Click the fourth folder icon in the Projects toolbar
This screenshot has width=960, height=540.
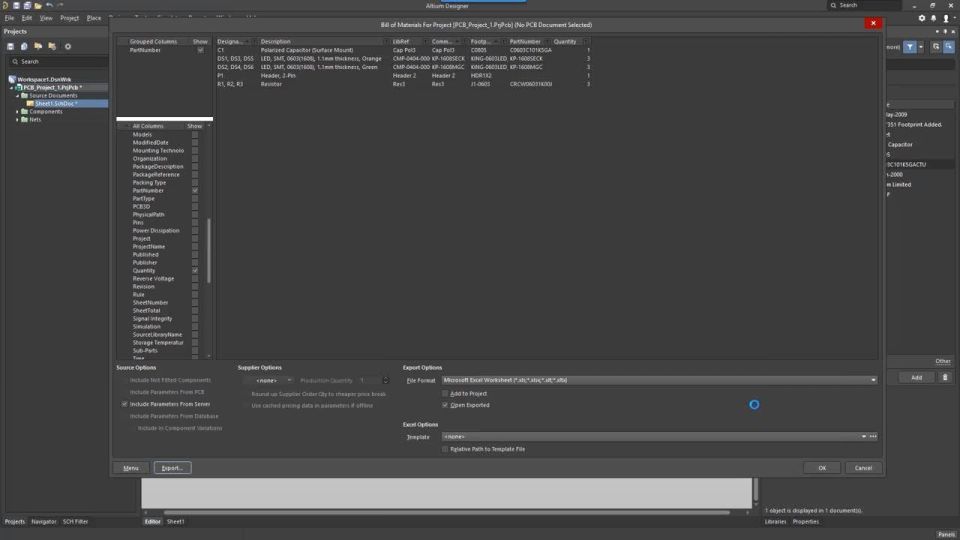(x=52, y=47)
